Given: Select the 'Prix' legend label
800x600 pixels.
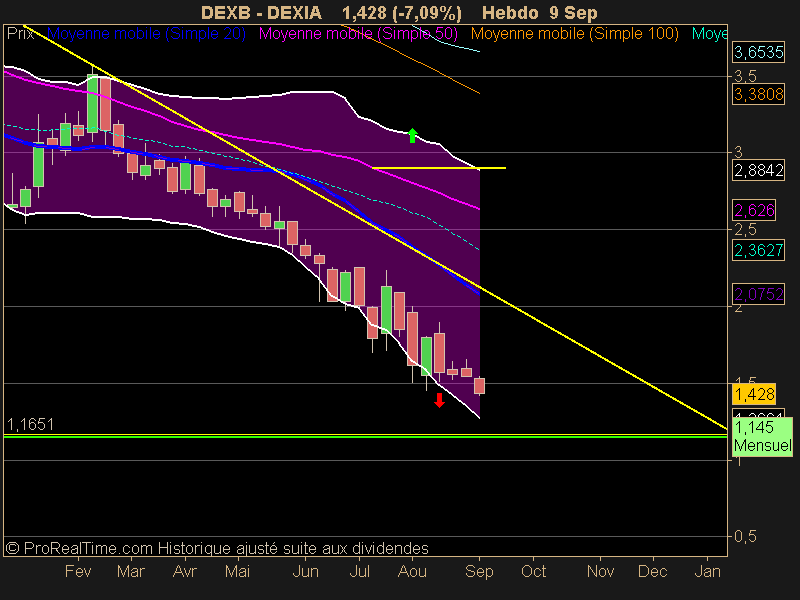Looking at the screenshot, I should 20,34.
